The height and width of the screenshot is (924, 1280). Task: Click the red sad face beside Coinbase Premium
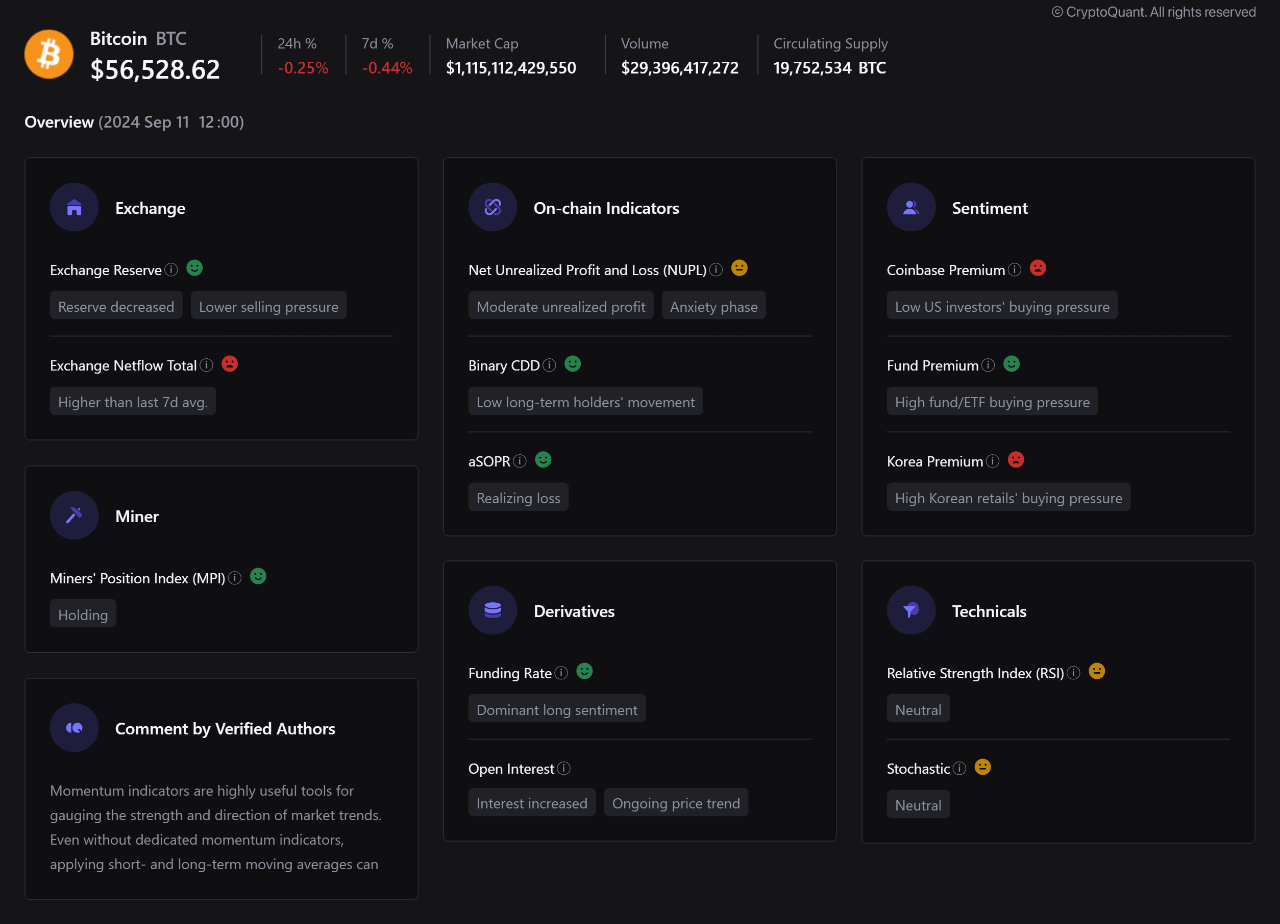[x=1038, y=268]
